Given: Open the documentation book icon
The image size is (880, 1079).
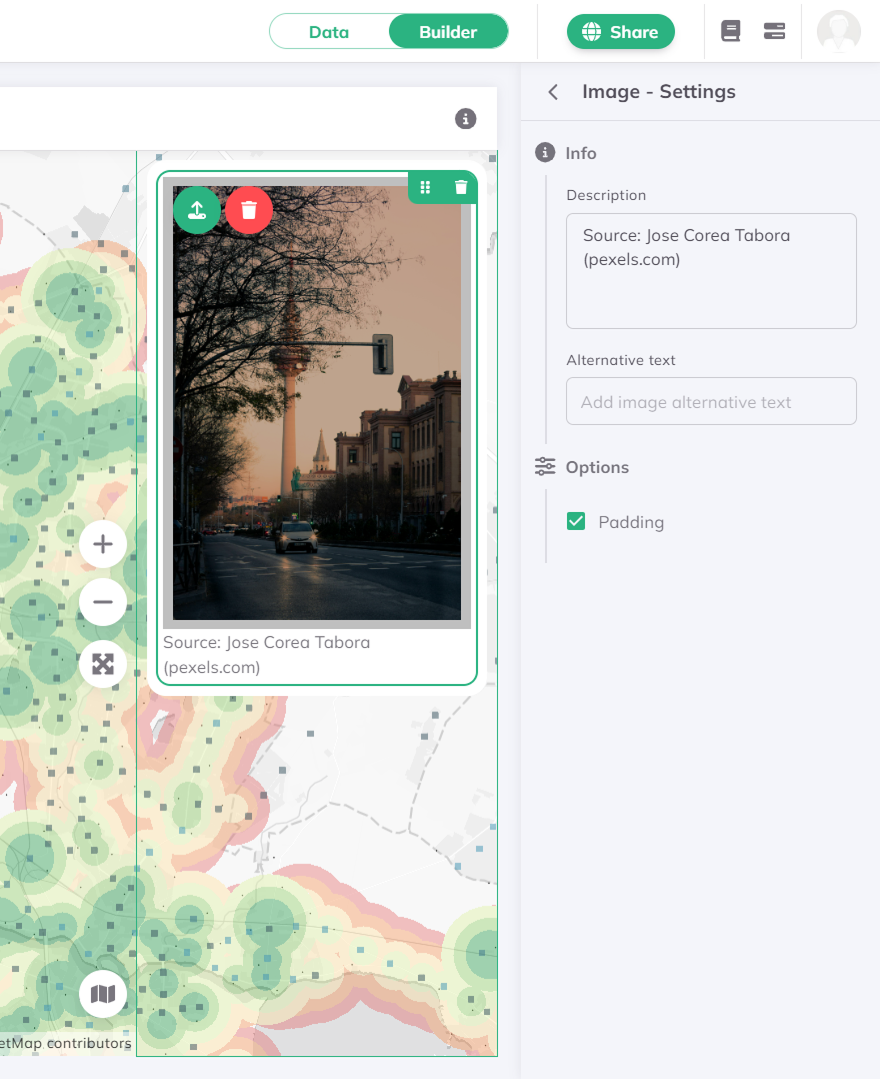Looking at the screenshot, I should coord(731,32).
